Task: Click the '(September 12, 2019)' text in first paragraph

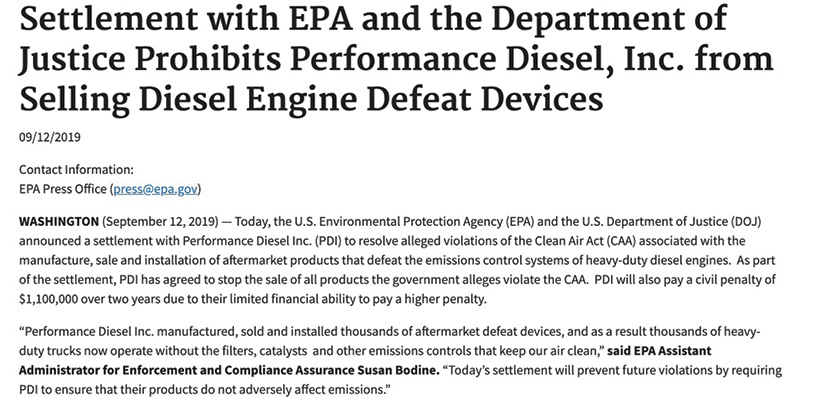Action: 160,222
